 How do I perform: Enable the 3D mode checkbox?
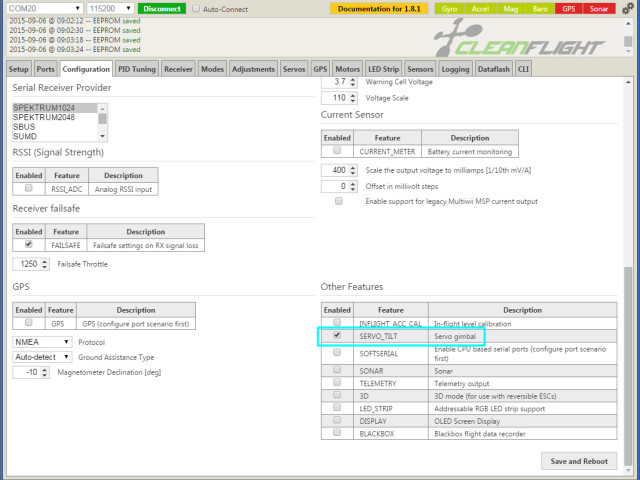(337, 395)
